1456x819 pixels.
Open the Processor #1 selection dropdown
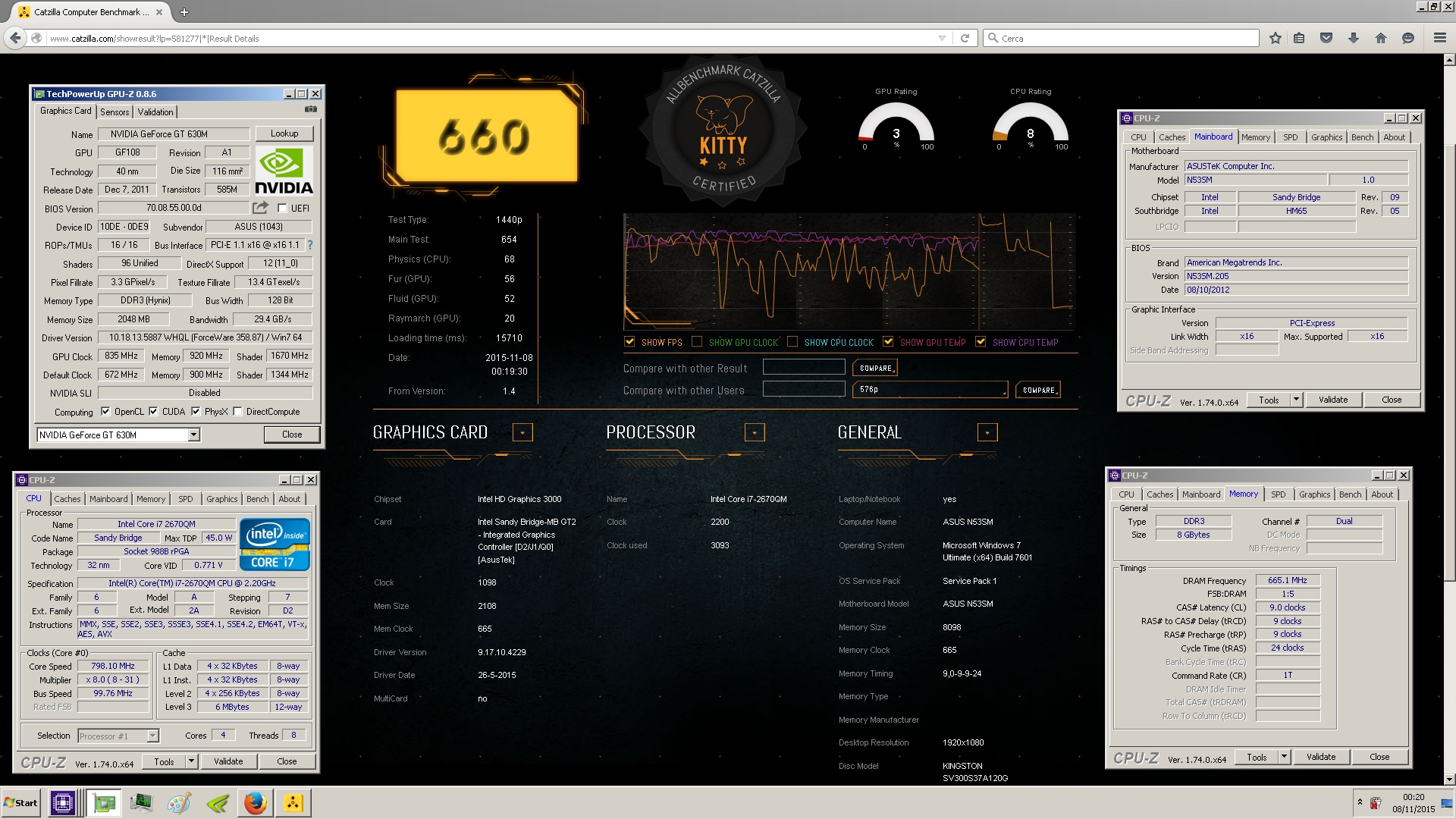tap(152, 736)
